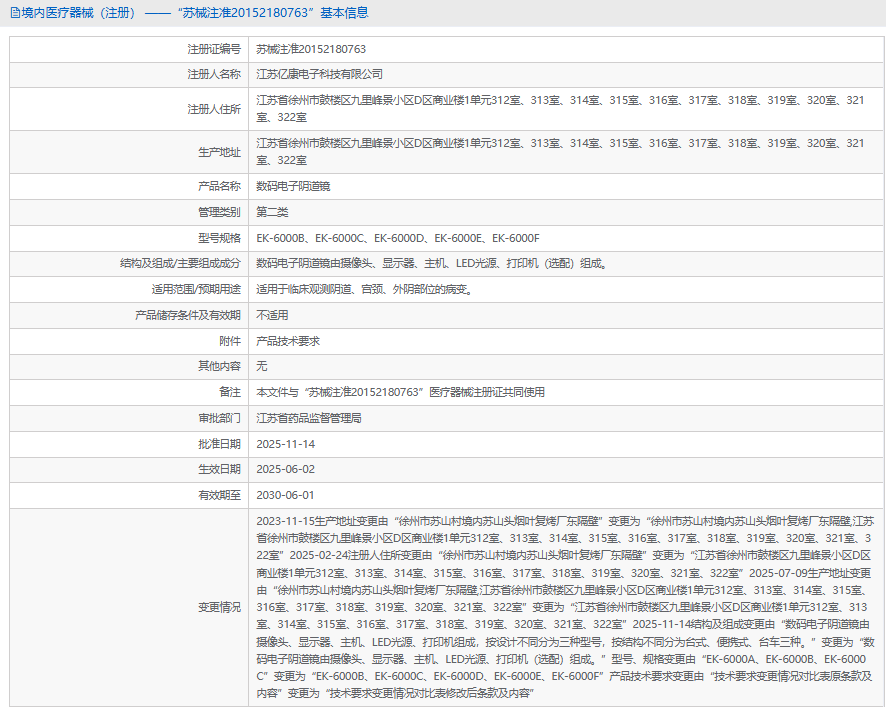886x707 pixels.
Task: Click the document icon beside the page title
Action: [x=15, y=13]
